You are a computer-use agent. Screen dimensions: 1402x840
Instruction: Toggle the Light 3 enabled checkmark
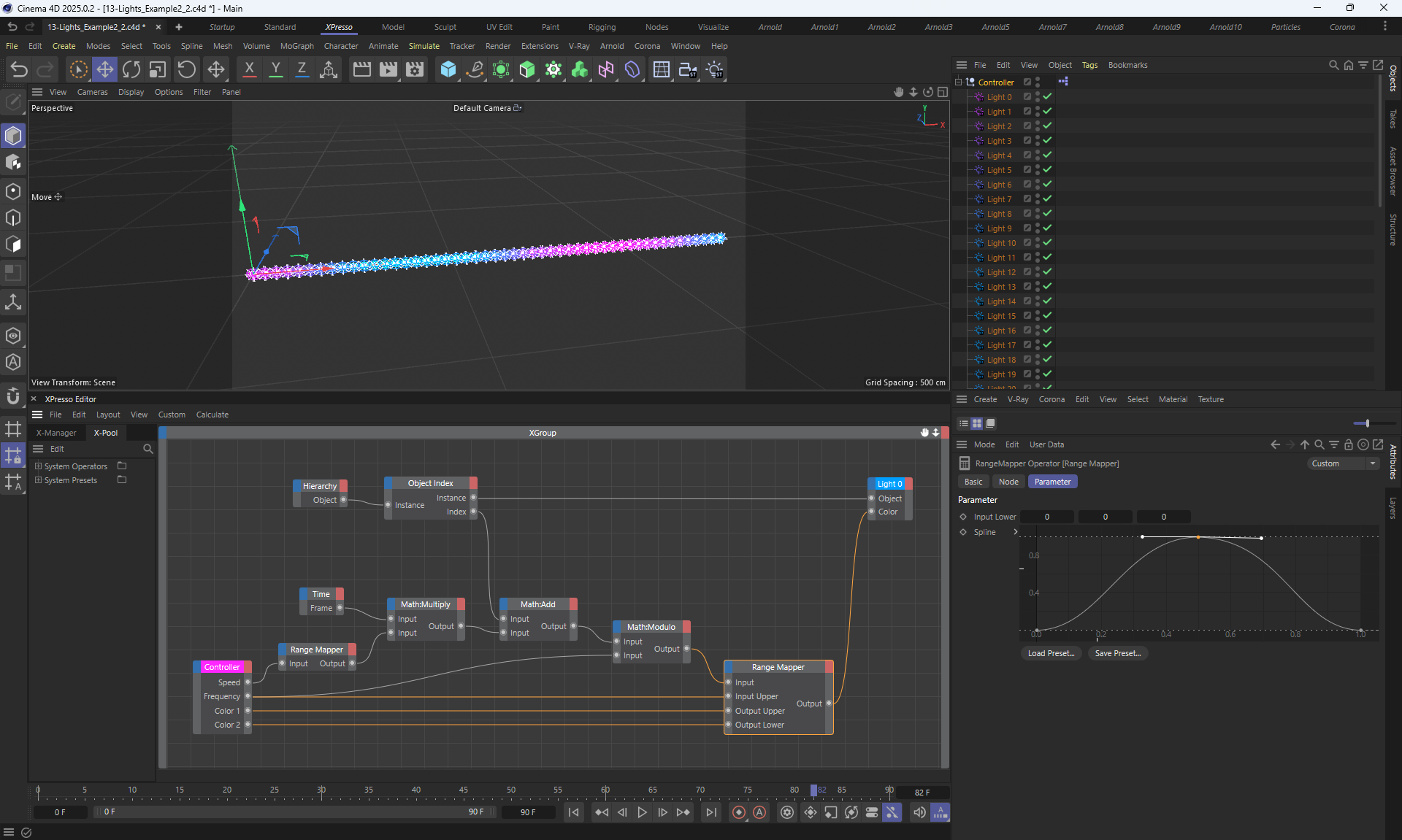[x=1047, y=140]
